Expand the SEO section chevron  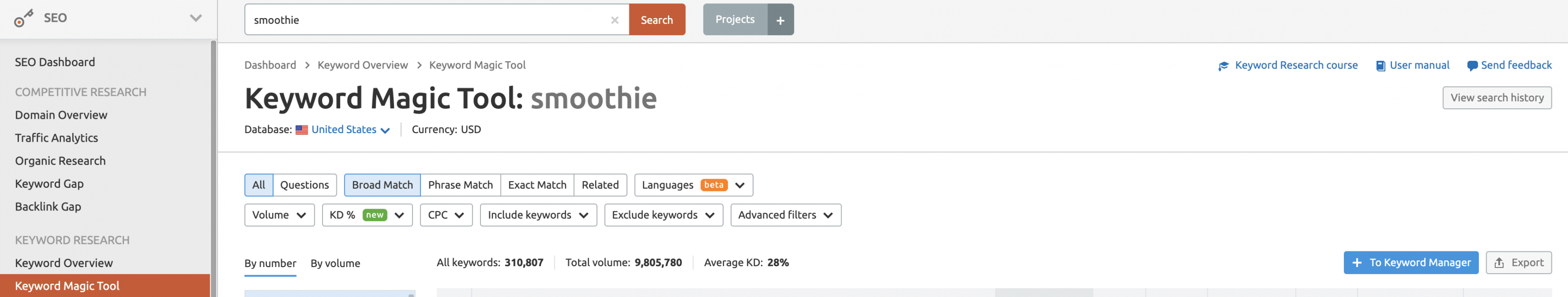pyautogui.click(x=196, y=18)
